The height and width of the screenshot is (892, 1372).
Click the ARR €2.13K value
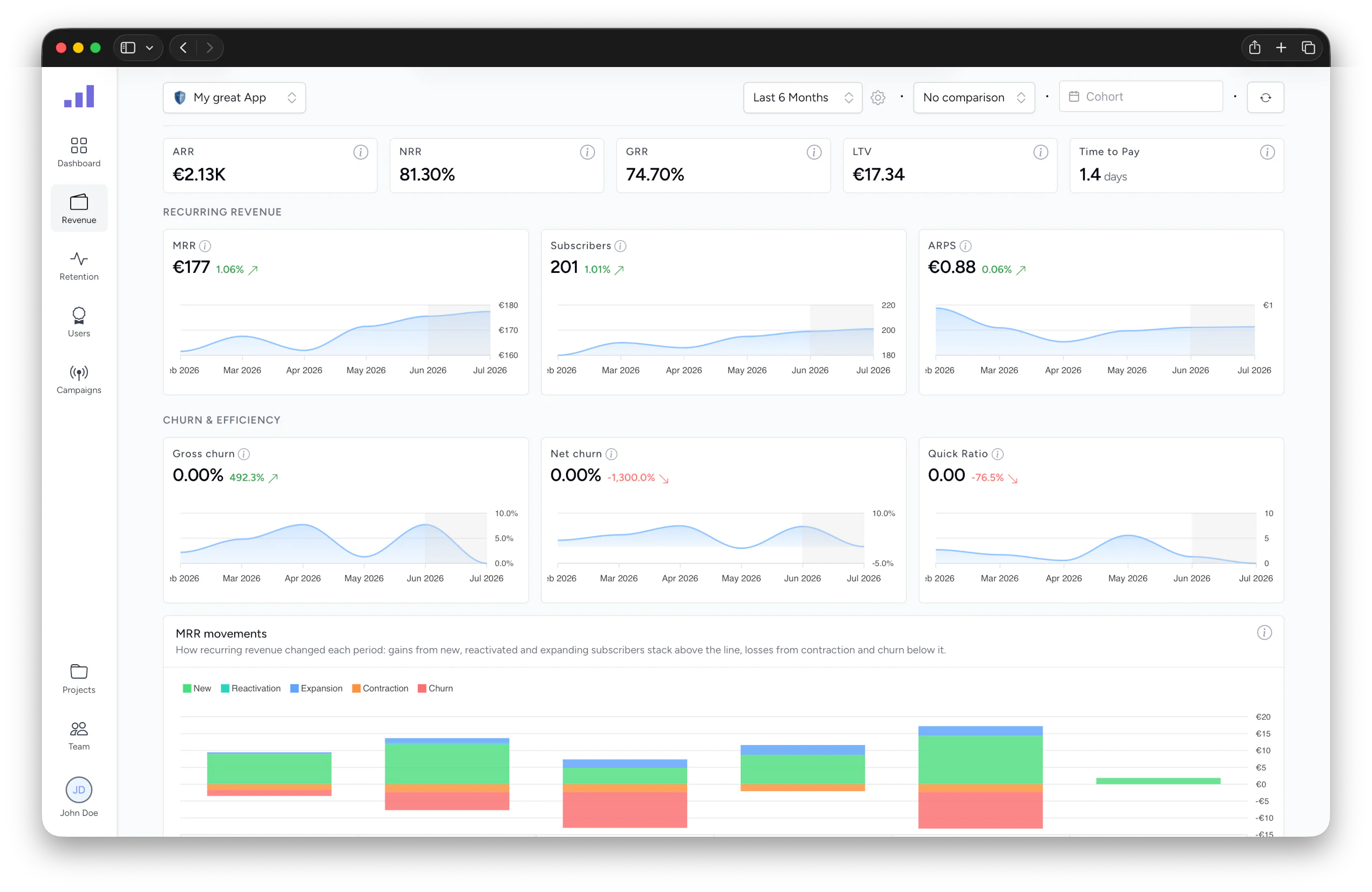coord(199,174)
